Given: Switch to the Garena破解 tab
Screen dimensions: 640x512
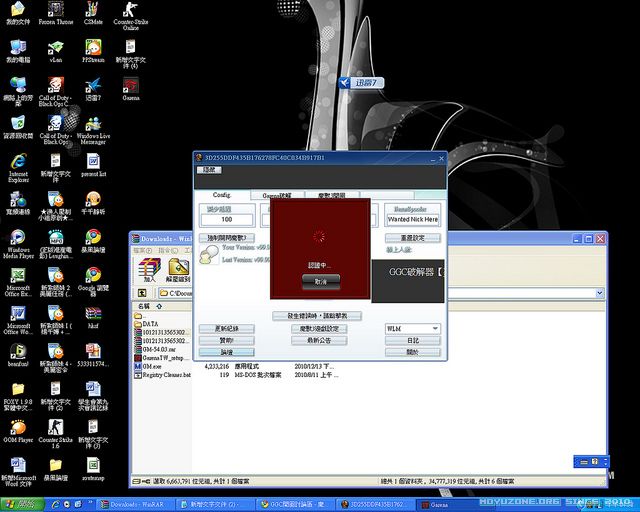Looking at the screenshot, I should pyautogui.click(x=277, y=195).
